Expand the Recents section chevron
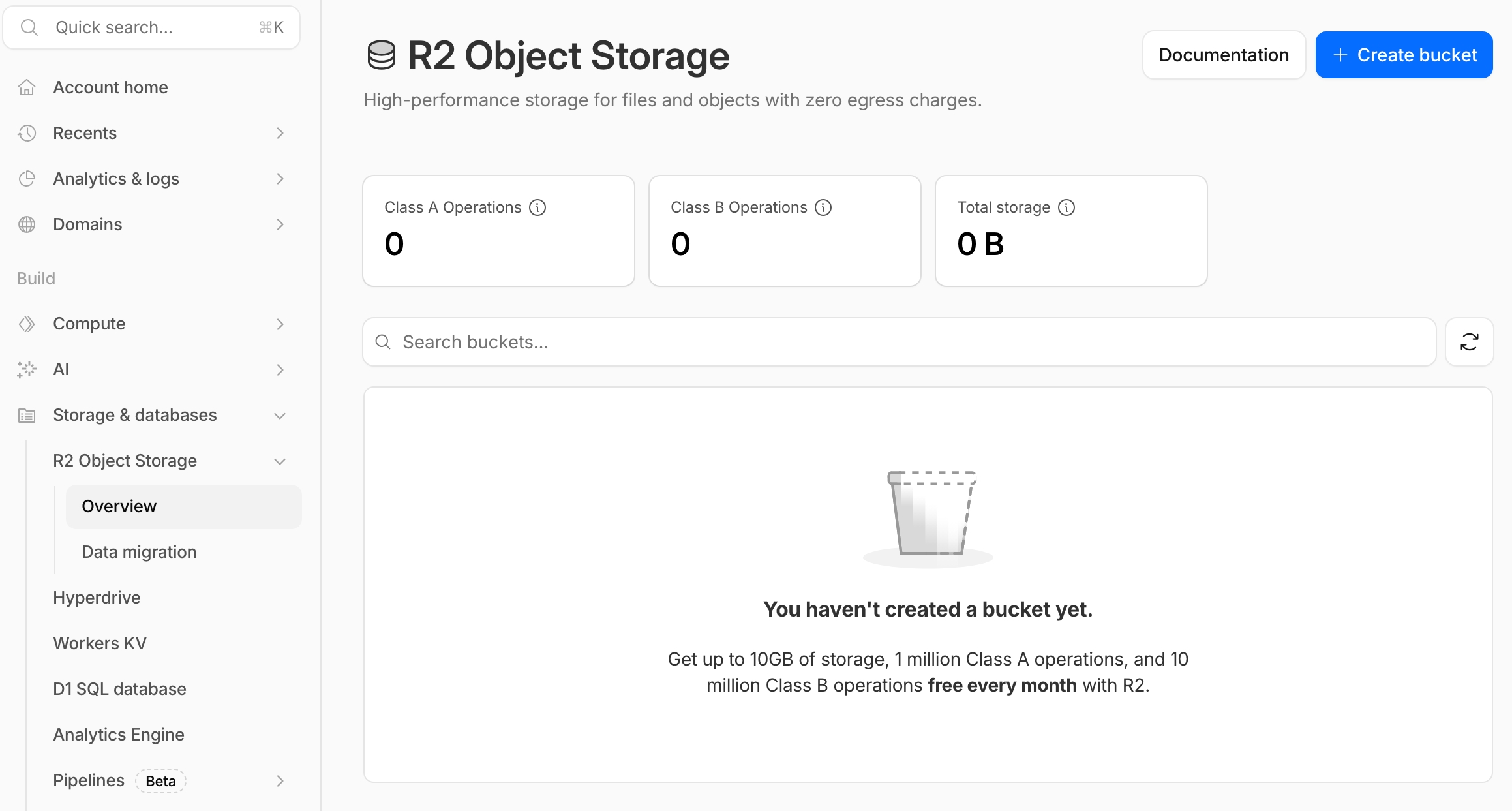Screen dimensions: 1512x811 280,133
